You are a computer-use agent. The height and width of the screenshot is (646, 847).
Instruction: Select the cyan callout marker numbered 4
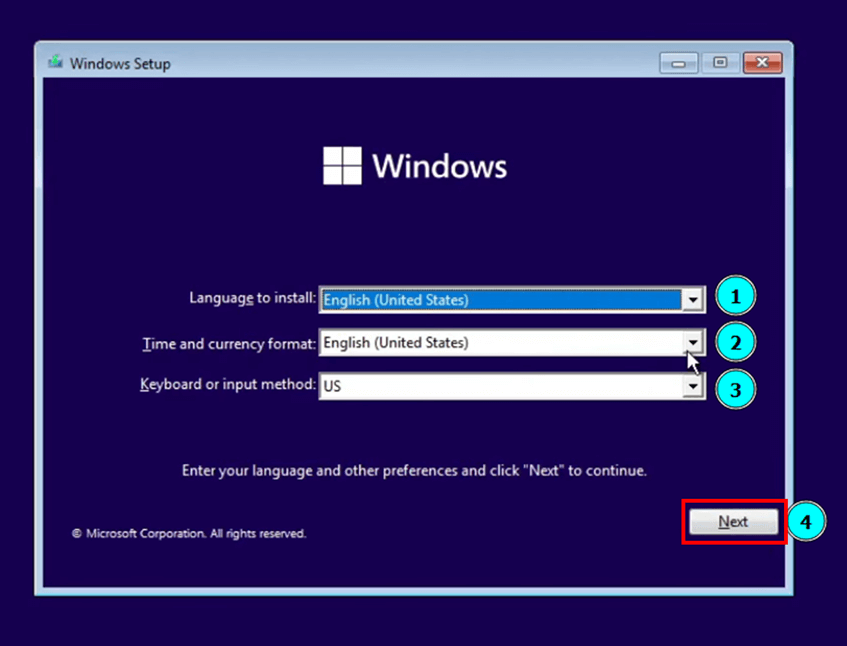pos(806,522)
